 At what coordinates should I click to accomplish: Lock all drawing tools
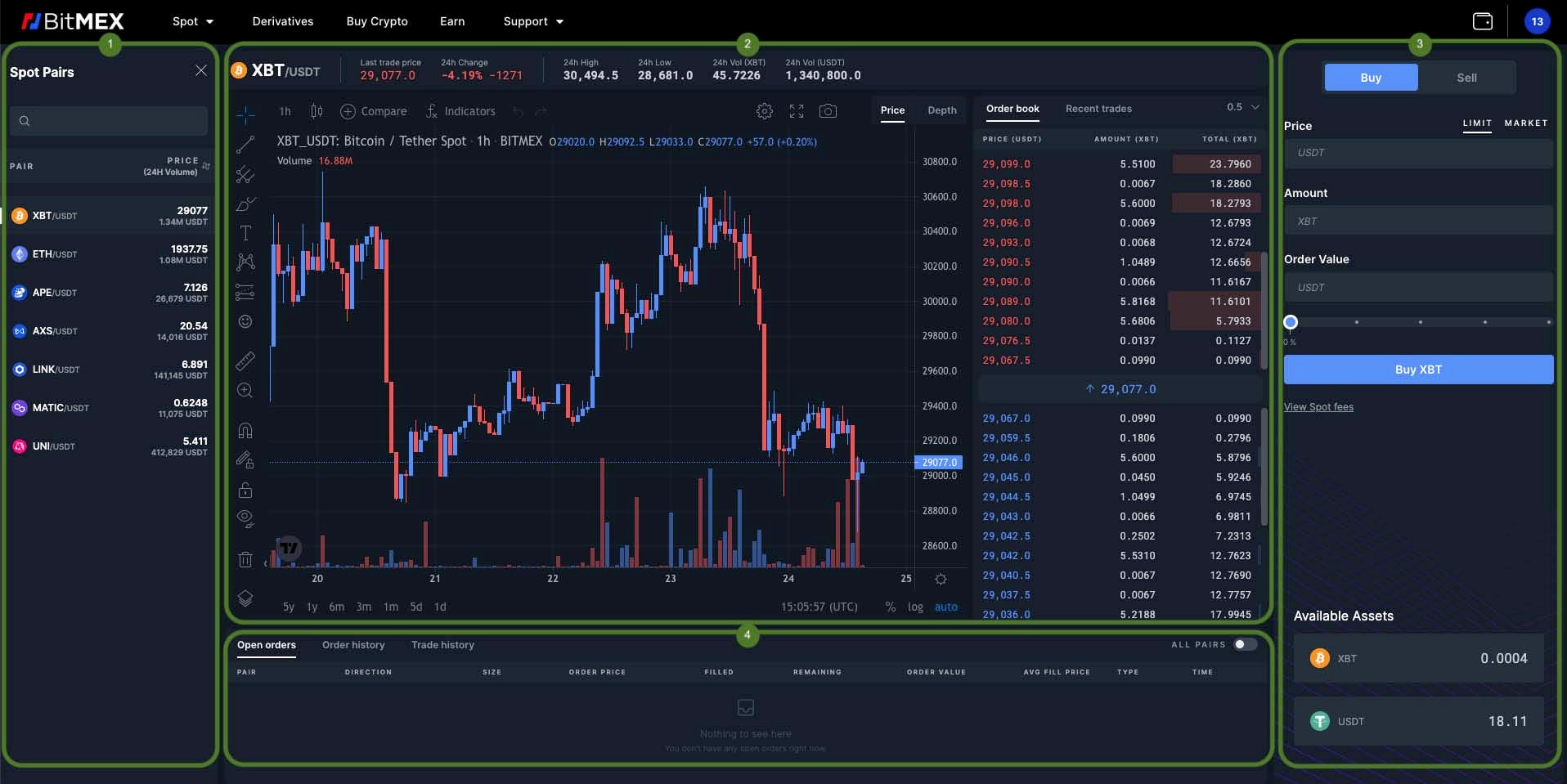click(x=245, y=490)
